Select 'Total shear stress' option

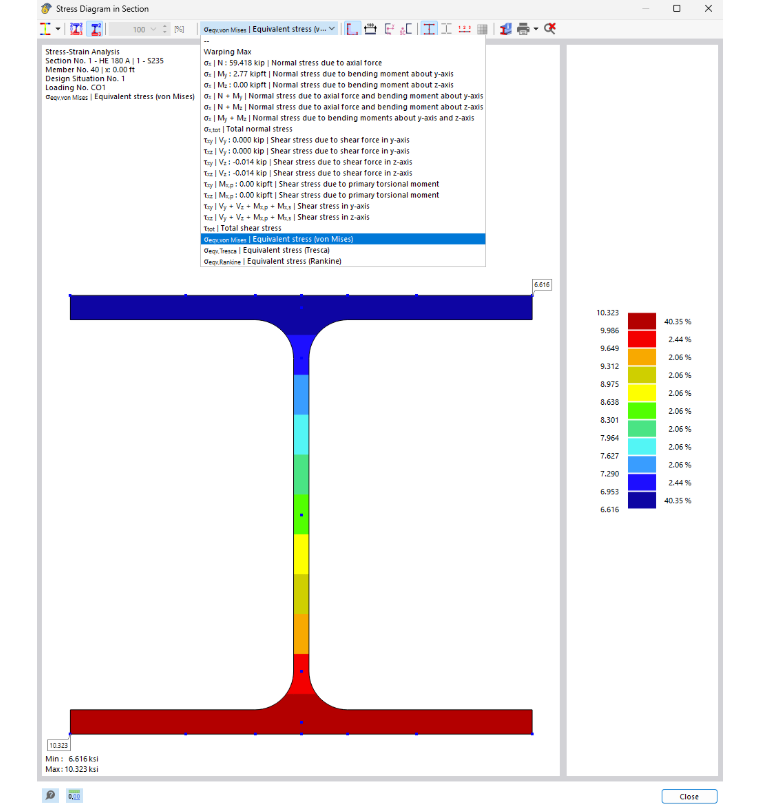tap(343, 228)
